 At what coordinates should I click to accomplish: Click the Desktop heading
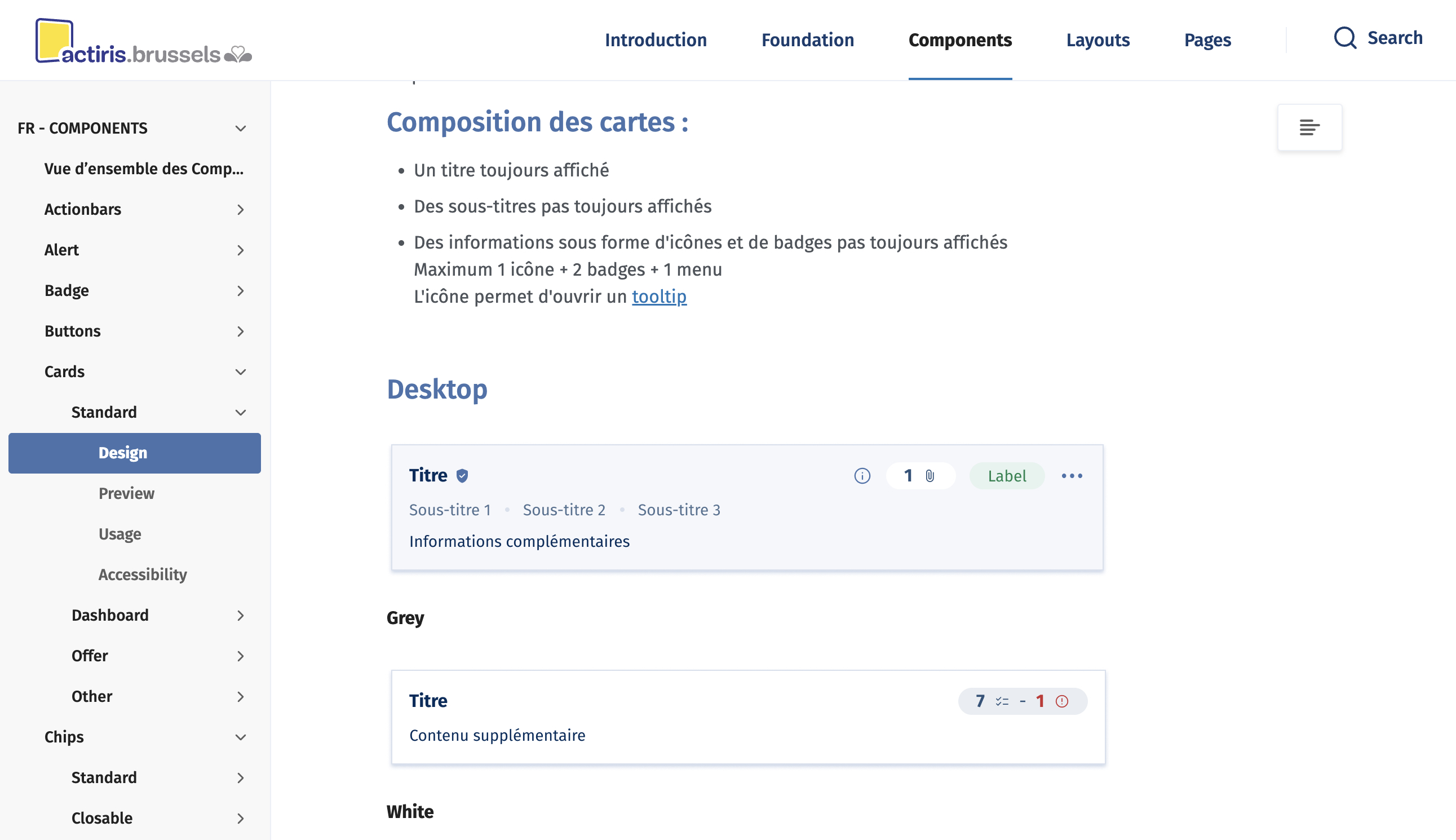[437, 390]
